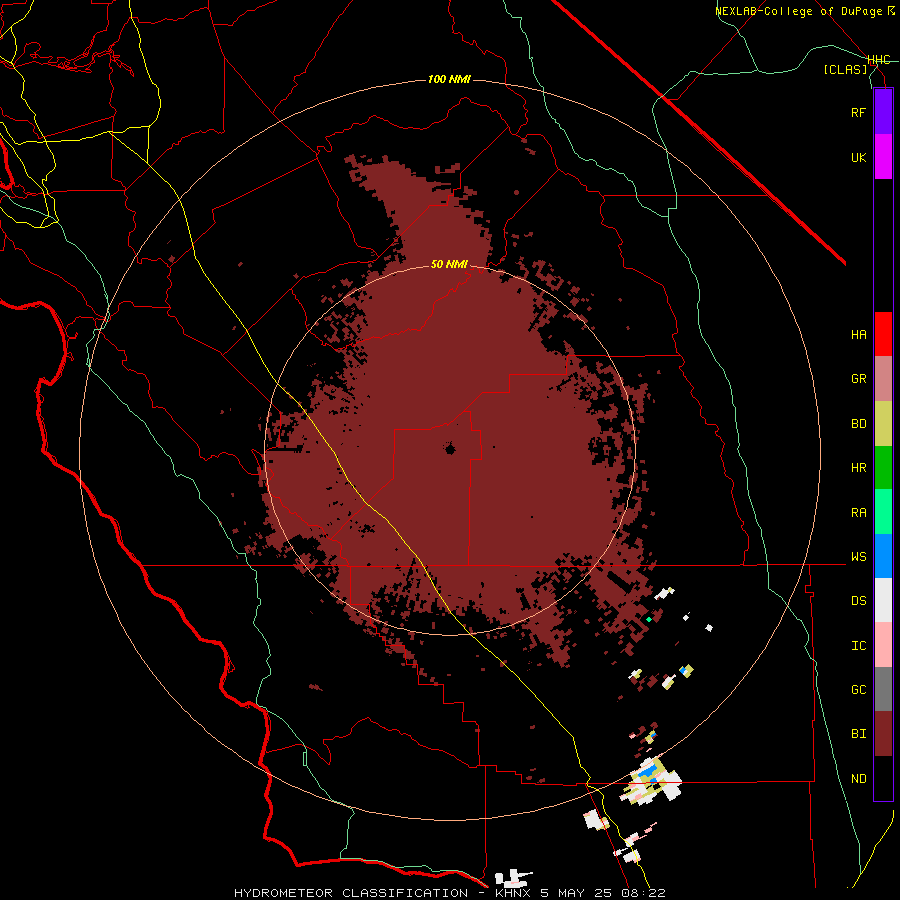Click the BI legend label

[858, 734]
